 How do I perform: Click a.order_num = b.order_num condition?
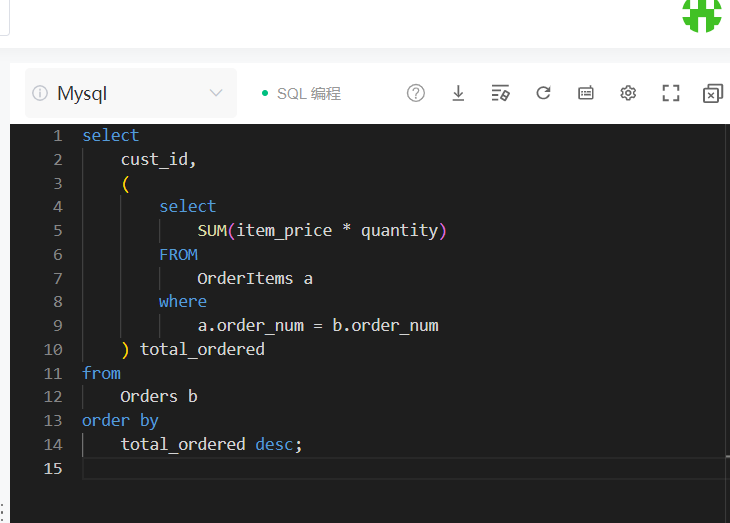(318, 326)
